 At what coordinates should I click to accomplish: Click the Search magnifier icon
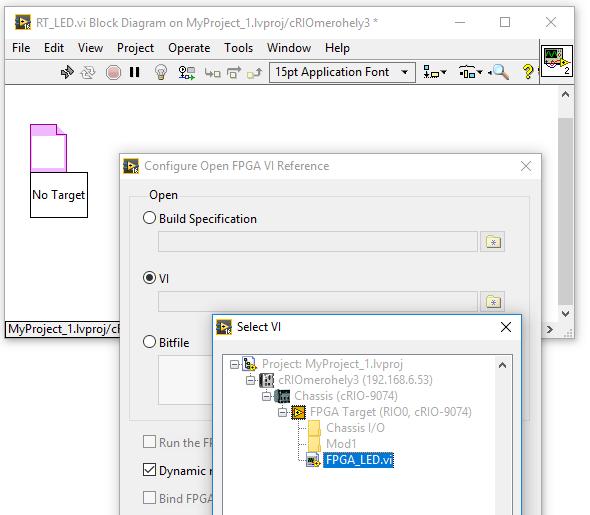[500, 71]
